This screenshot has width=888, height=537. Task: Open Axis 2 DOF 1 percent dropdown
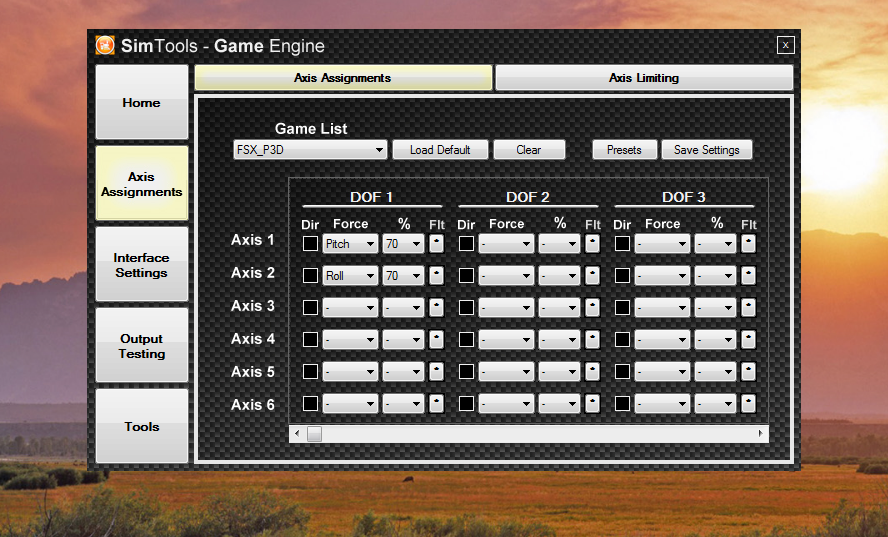coord(403,275)
